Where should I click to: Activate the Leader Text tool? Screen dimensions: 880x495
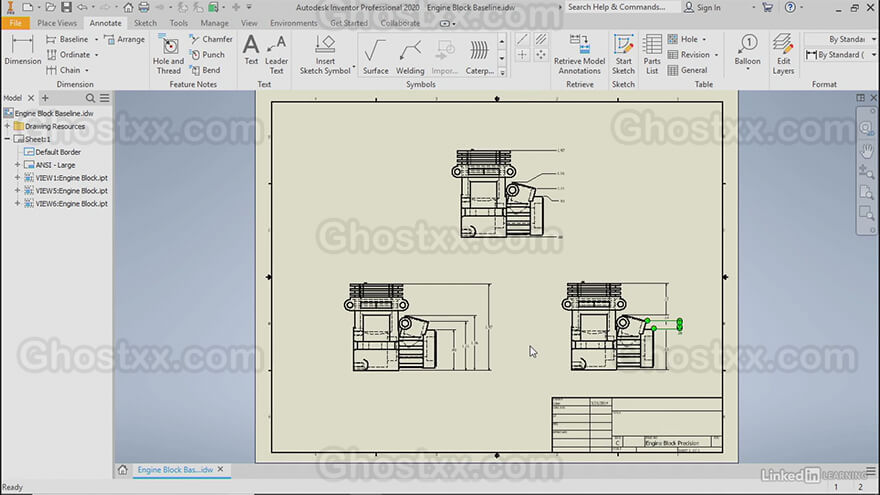[276, 54]
